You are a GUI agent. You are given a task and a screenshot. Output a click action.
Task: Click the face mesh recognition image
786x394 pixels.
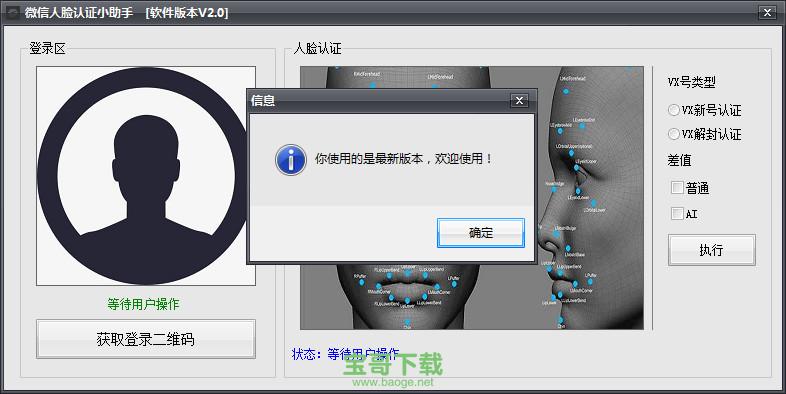pos(472,198)
